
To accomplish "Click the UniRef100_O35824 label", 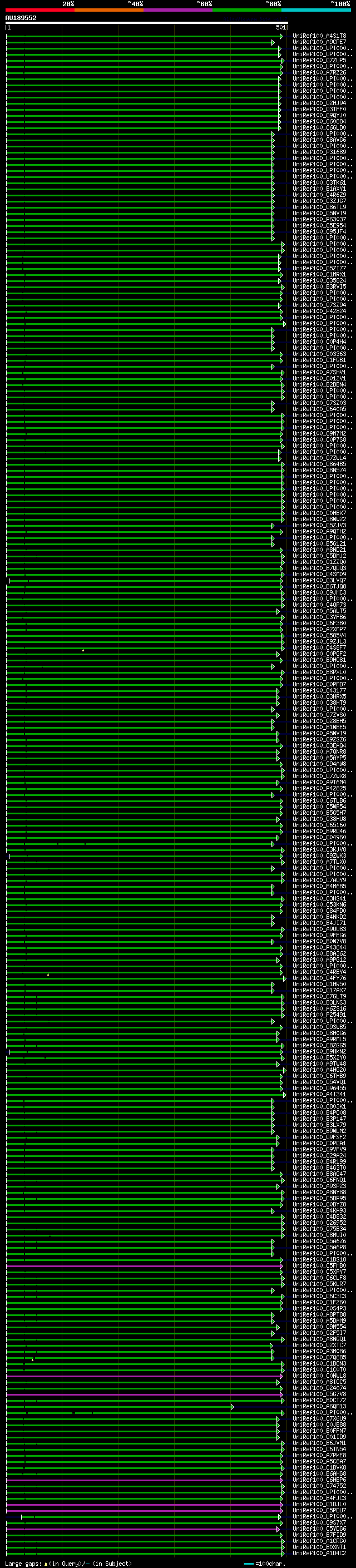I will (x=319, y=280).
